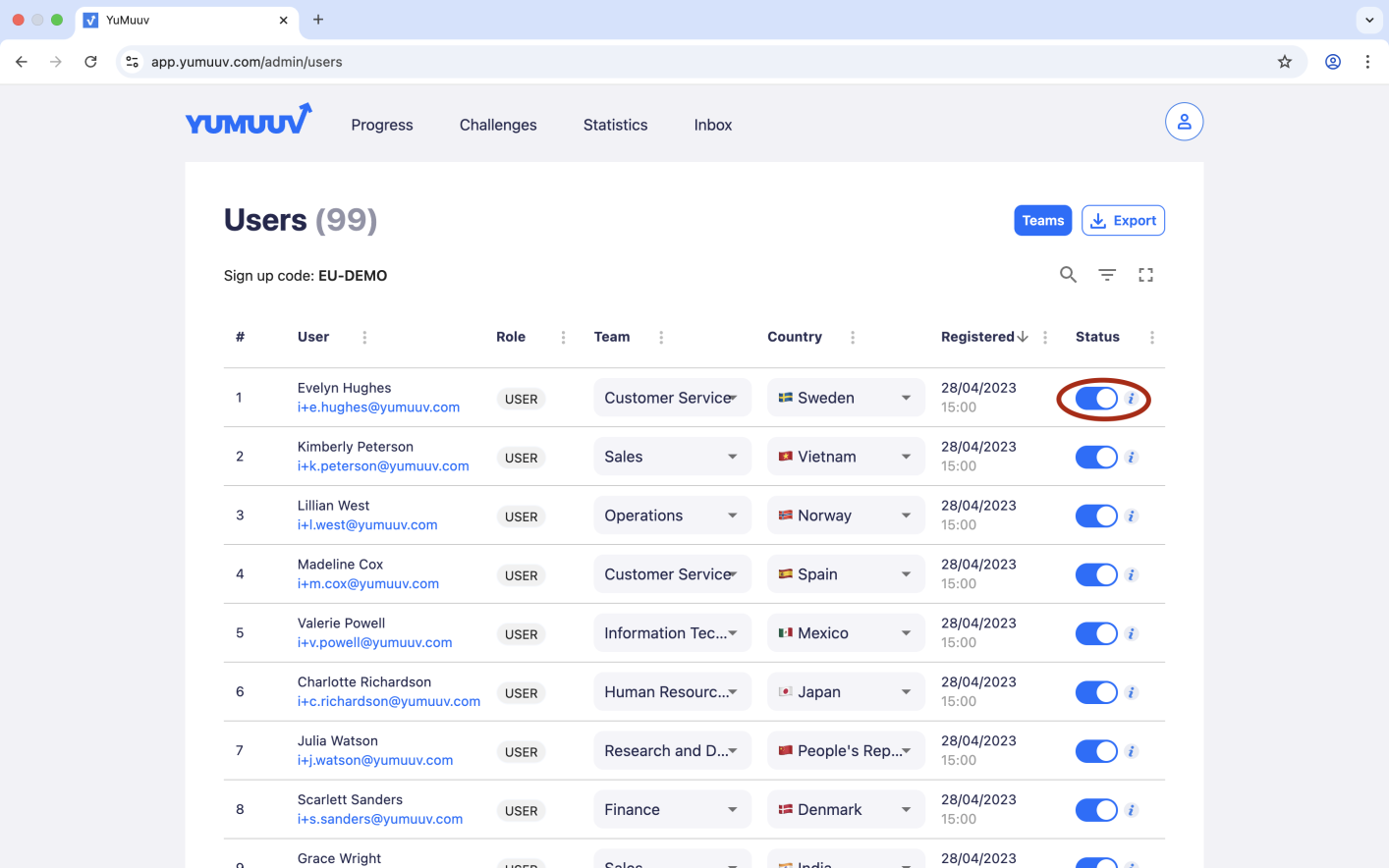Open Statistics nav item
Screen dimensions: 1389x868
(x=615, y=125)
